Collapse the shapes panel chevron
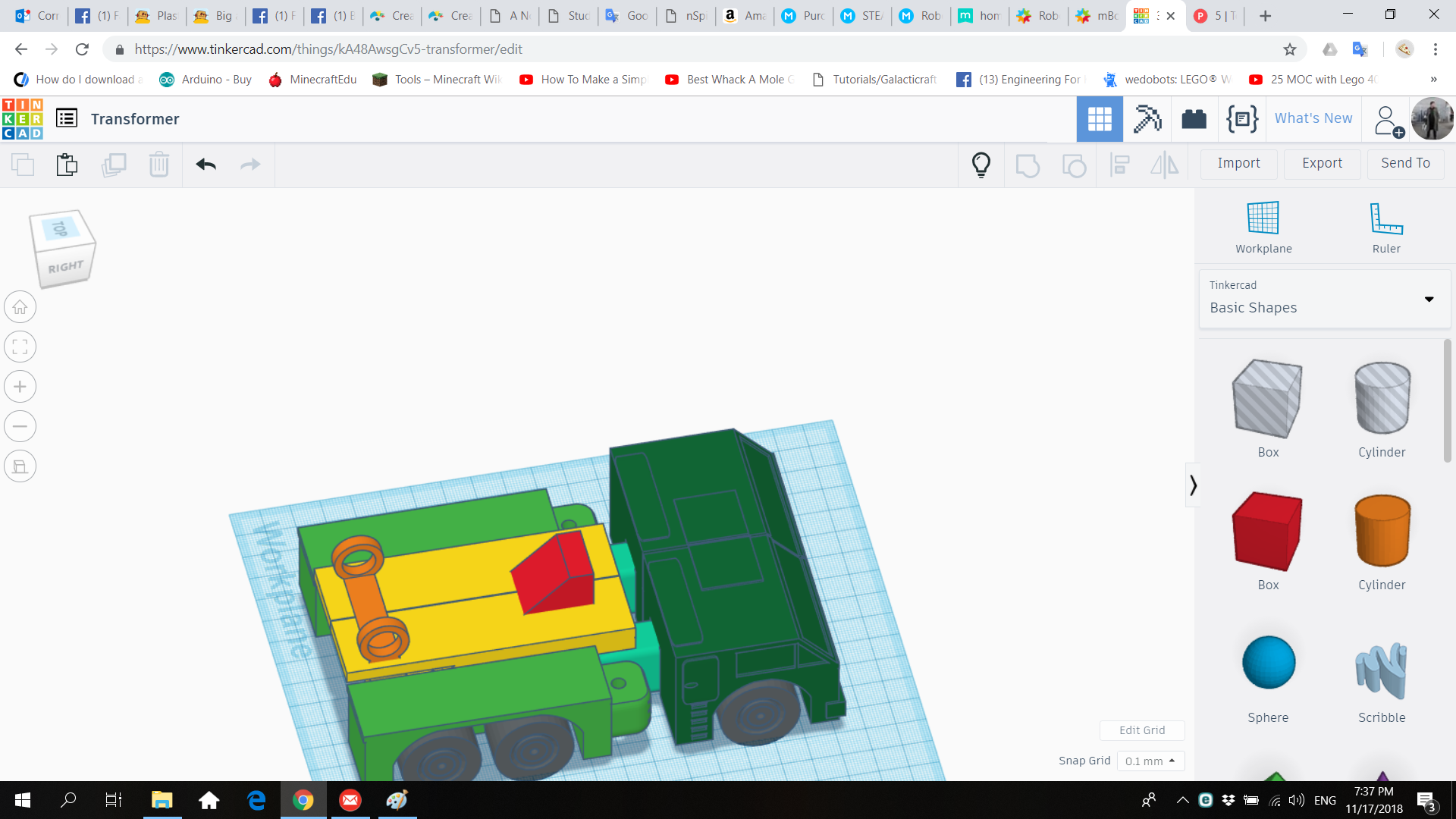Screen dimensions: 1456x819 point(1193,485)
